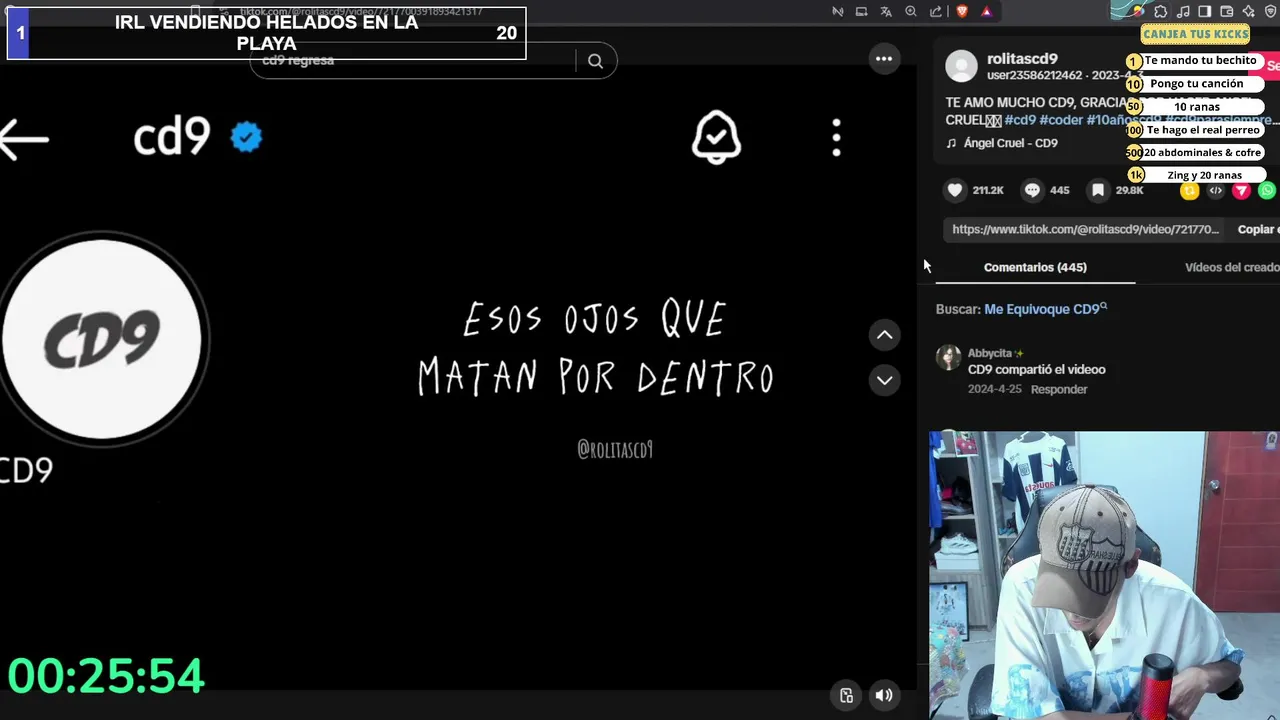Go to previous video with up chevron
The image size is (1280, 720).
tap(885, 335)
